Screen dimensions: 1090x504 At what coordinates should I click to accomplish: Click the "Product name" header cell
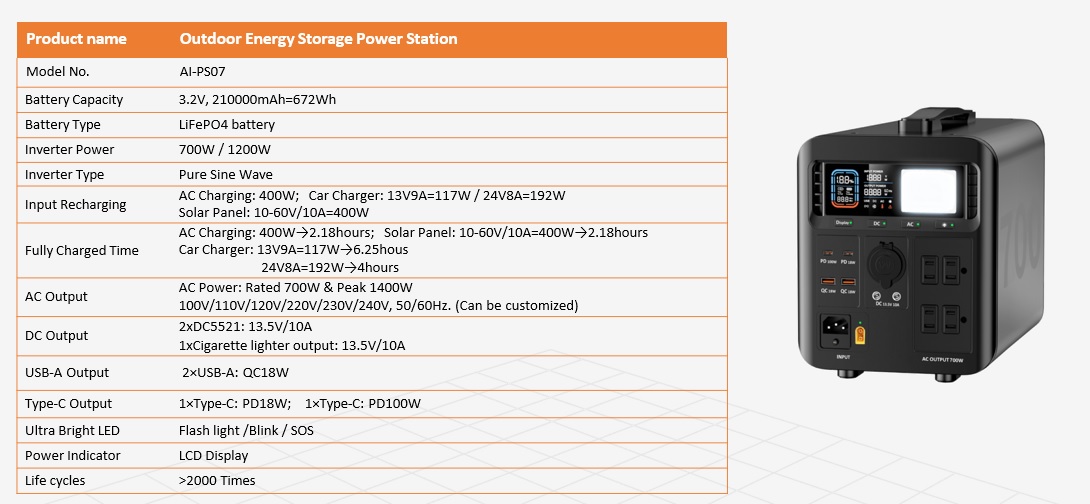[76, 39]
